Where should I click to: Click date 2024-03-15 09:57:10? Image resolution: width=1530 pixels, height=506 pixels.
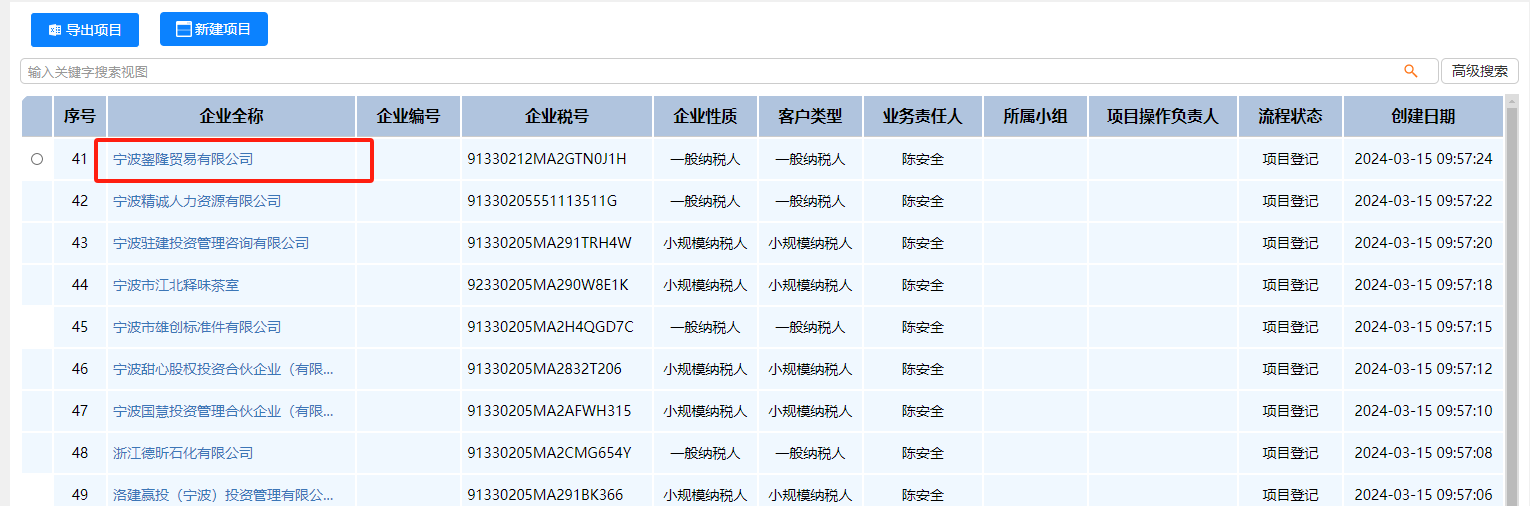tap(1423, 411)
